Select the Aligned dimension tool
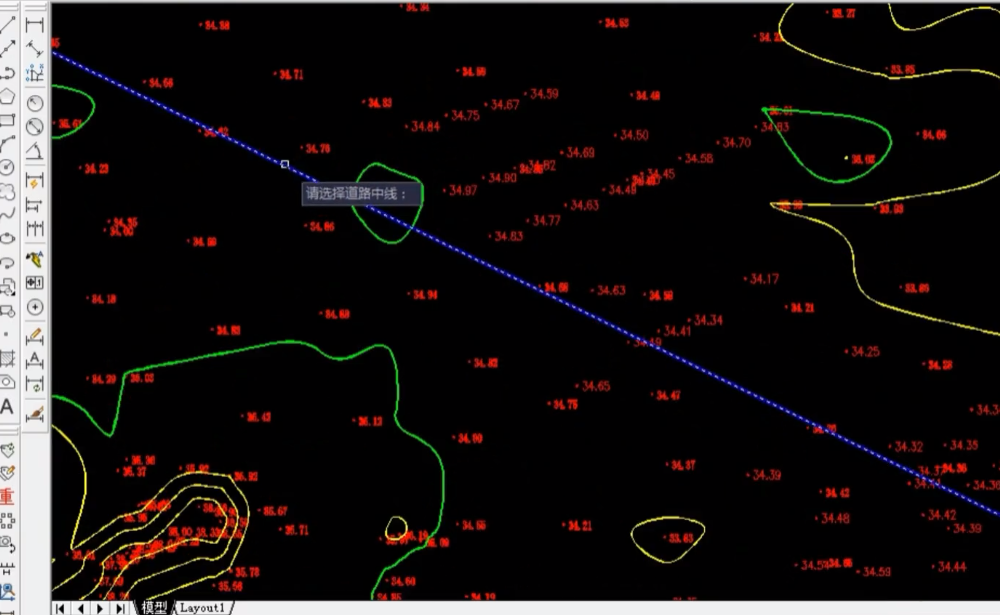 point(35,49)
